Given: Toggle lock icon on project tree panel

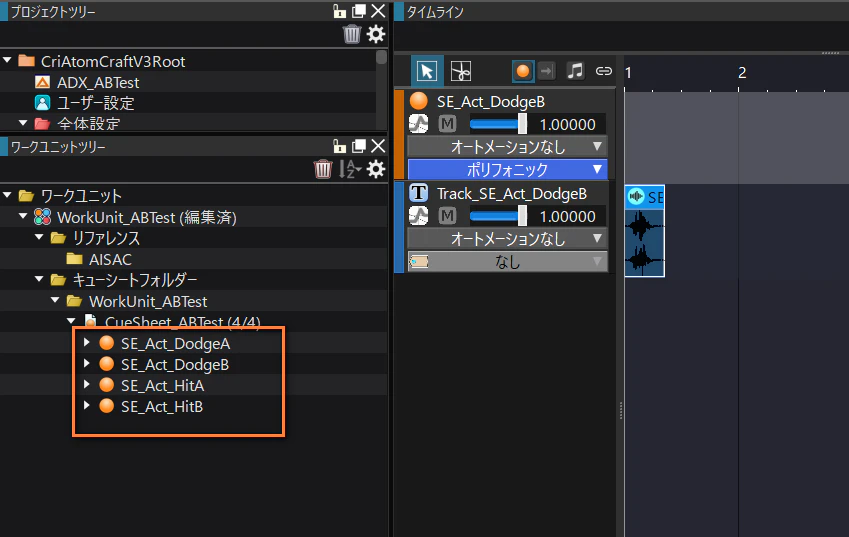Looking at the screenshot, I should point(339,11).
